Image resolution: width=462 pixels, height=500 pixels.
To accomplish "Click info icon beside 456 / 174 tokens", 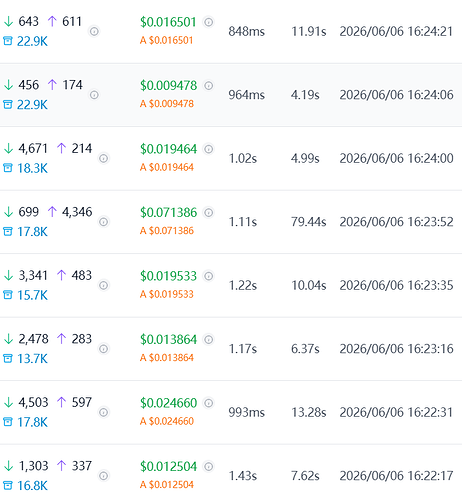I will point(94,95).
